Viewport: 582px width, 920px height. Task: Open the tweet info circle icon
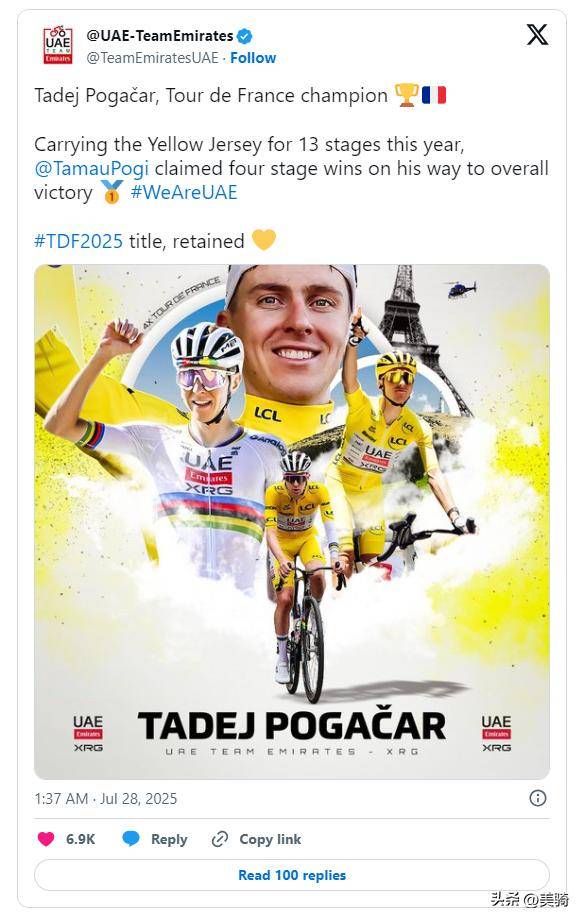point(537,798)
